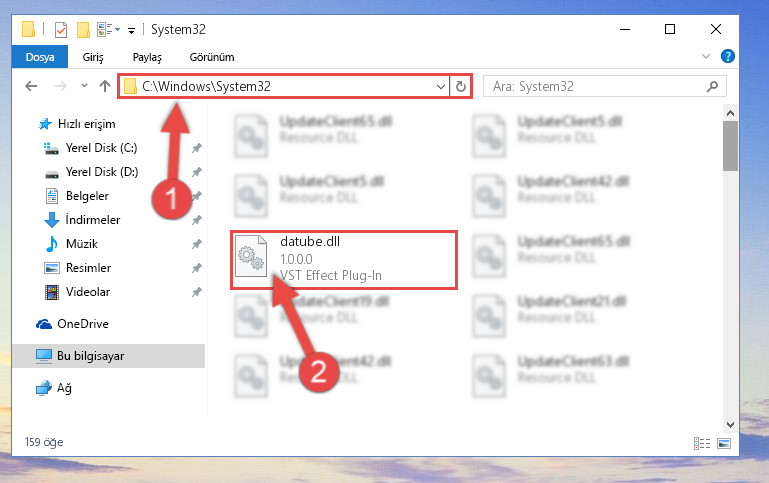Open the Görünüm ribbon tab

point(212,57)
